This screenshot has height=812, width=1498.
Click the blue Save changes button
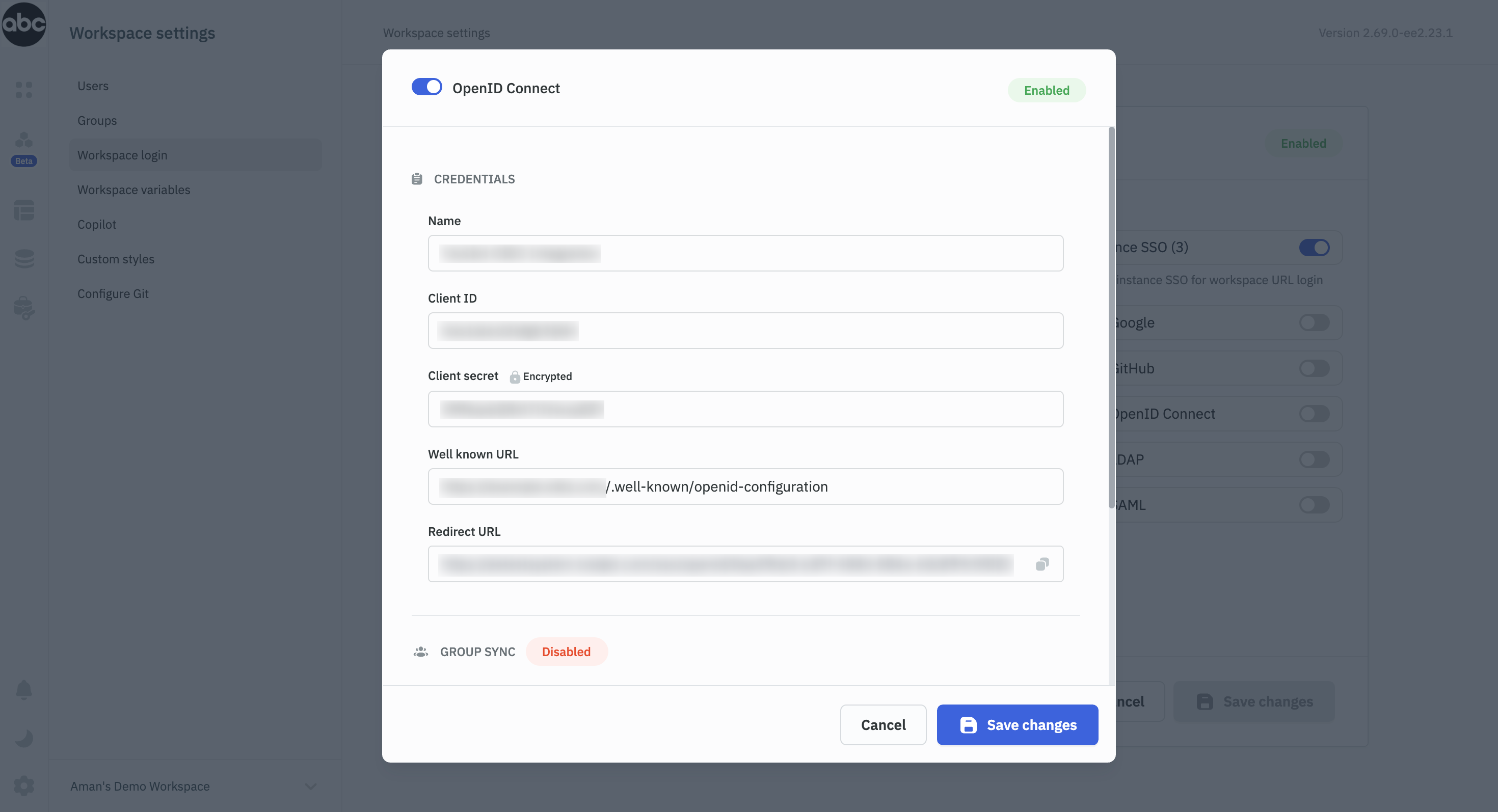click(1016, 725)
